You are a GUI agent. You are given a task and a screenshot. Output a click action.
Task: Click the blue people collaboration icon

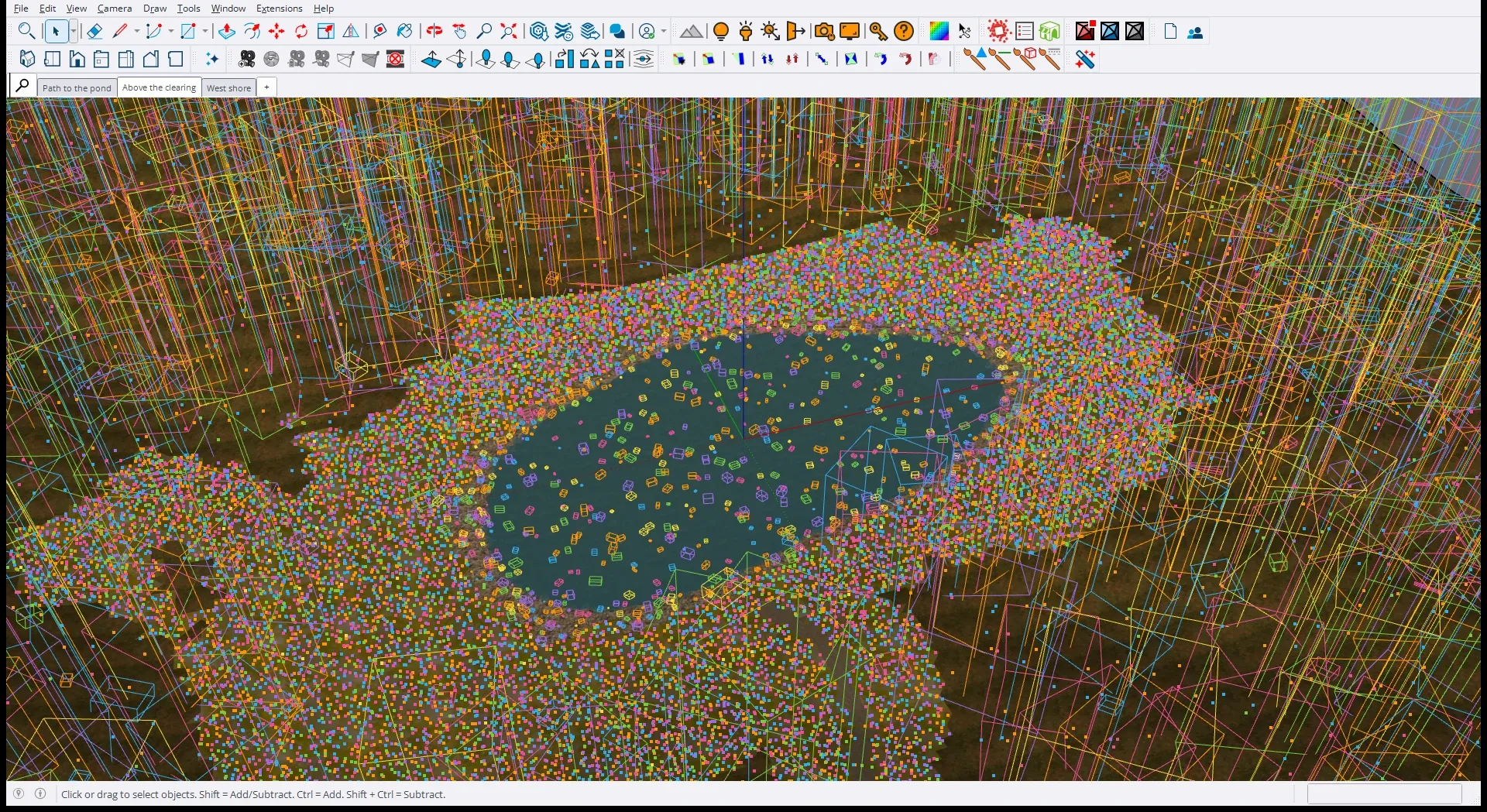pos(1195,32)
